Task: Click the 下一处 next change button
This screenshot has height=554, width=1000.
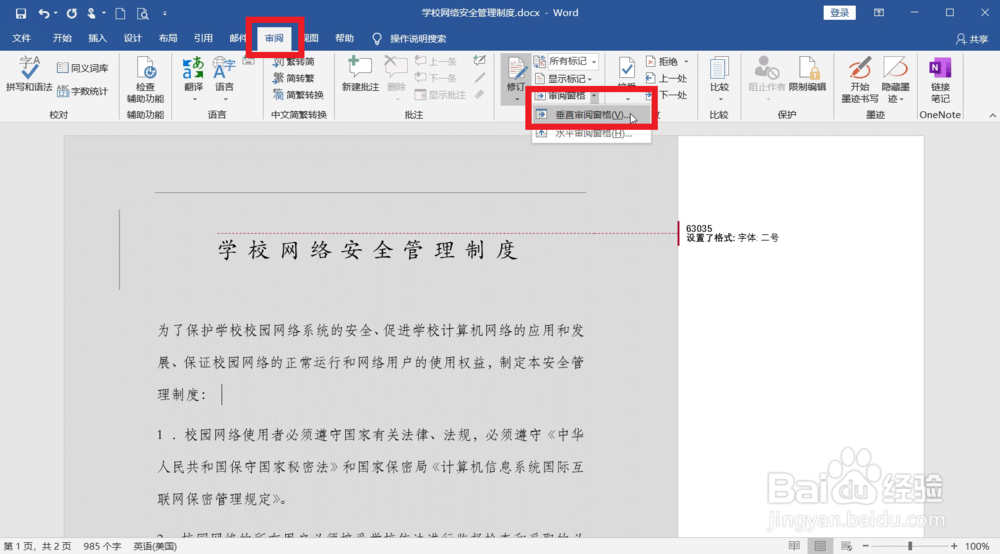Action: pos(666,95)
